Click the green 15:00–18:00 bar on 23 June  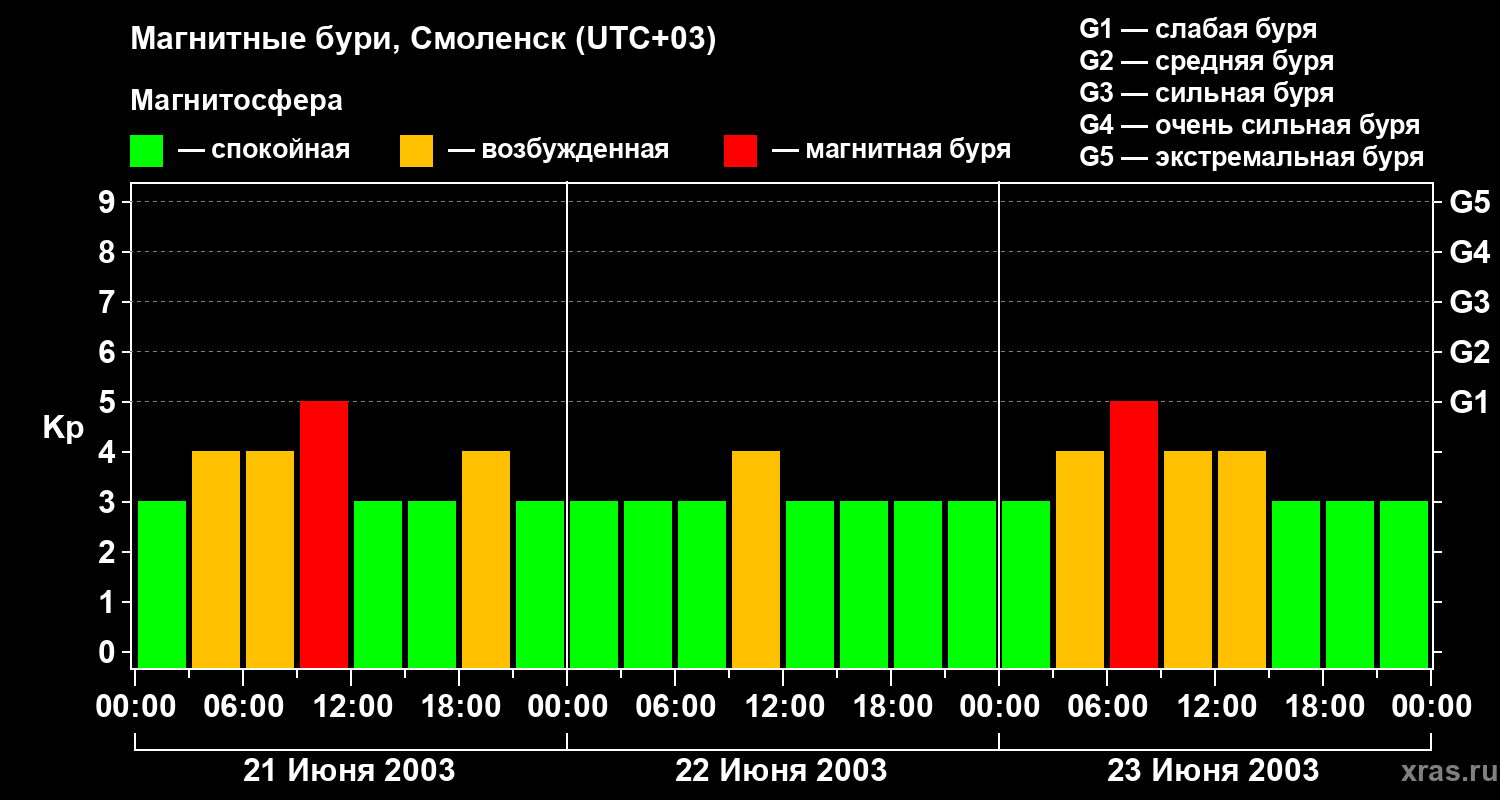click(1296, 584)
